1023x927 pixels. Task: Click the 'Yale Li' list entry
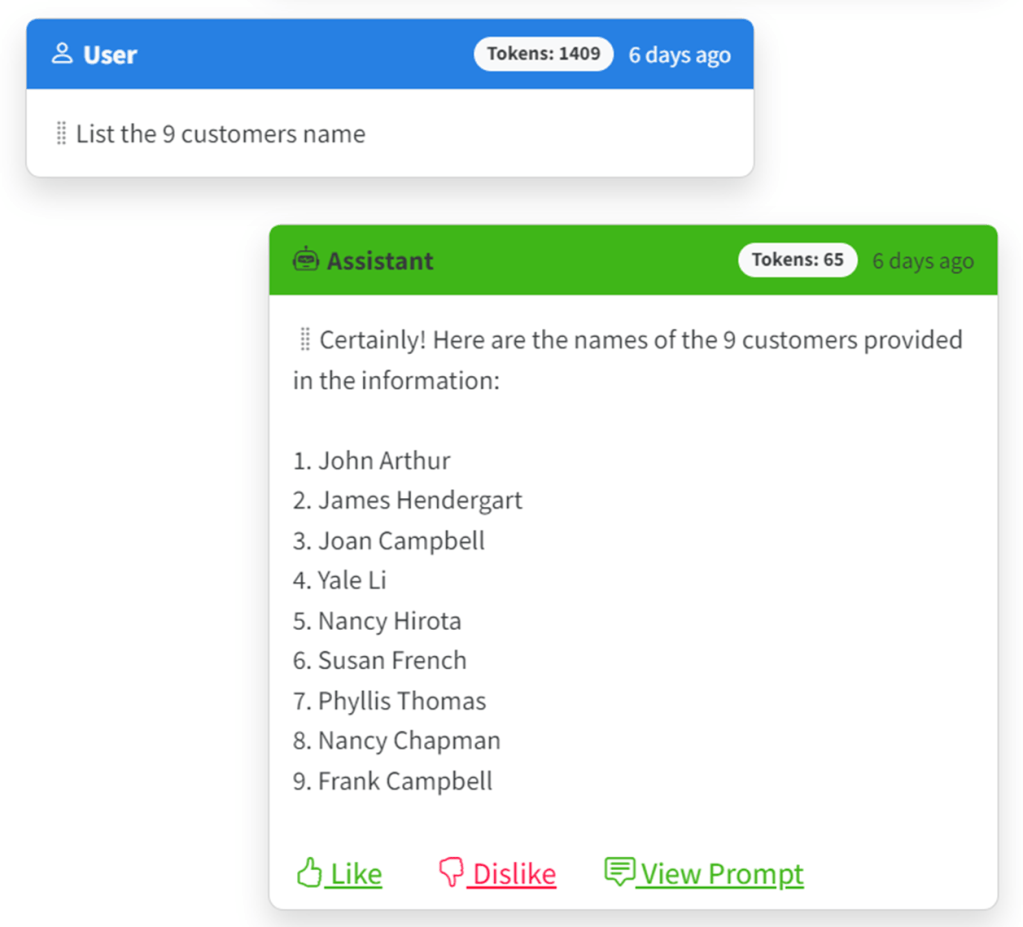352,581
